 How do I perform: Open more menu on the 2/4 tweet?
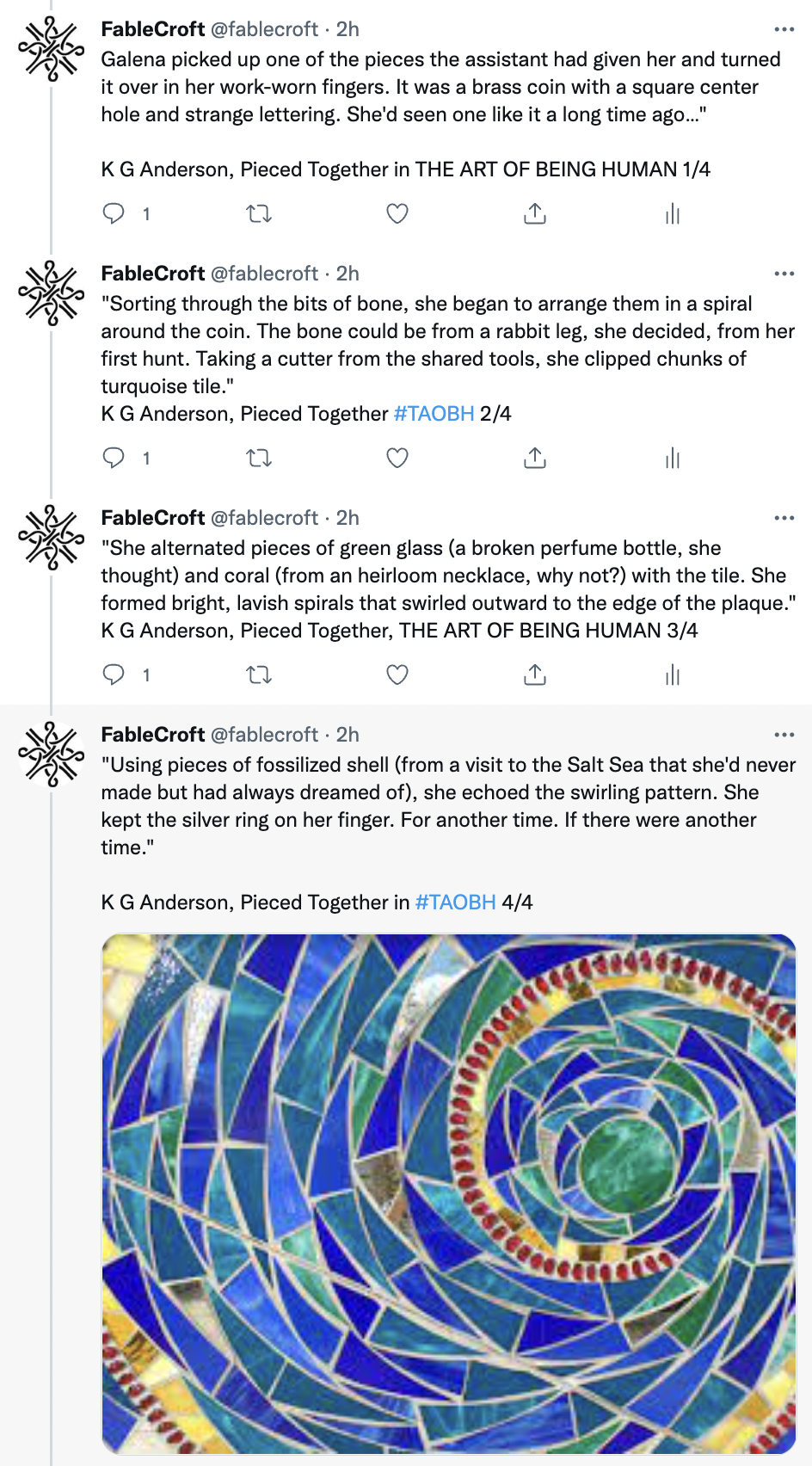point(784,274)
